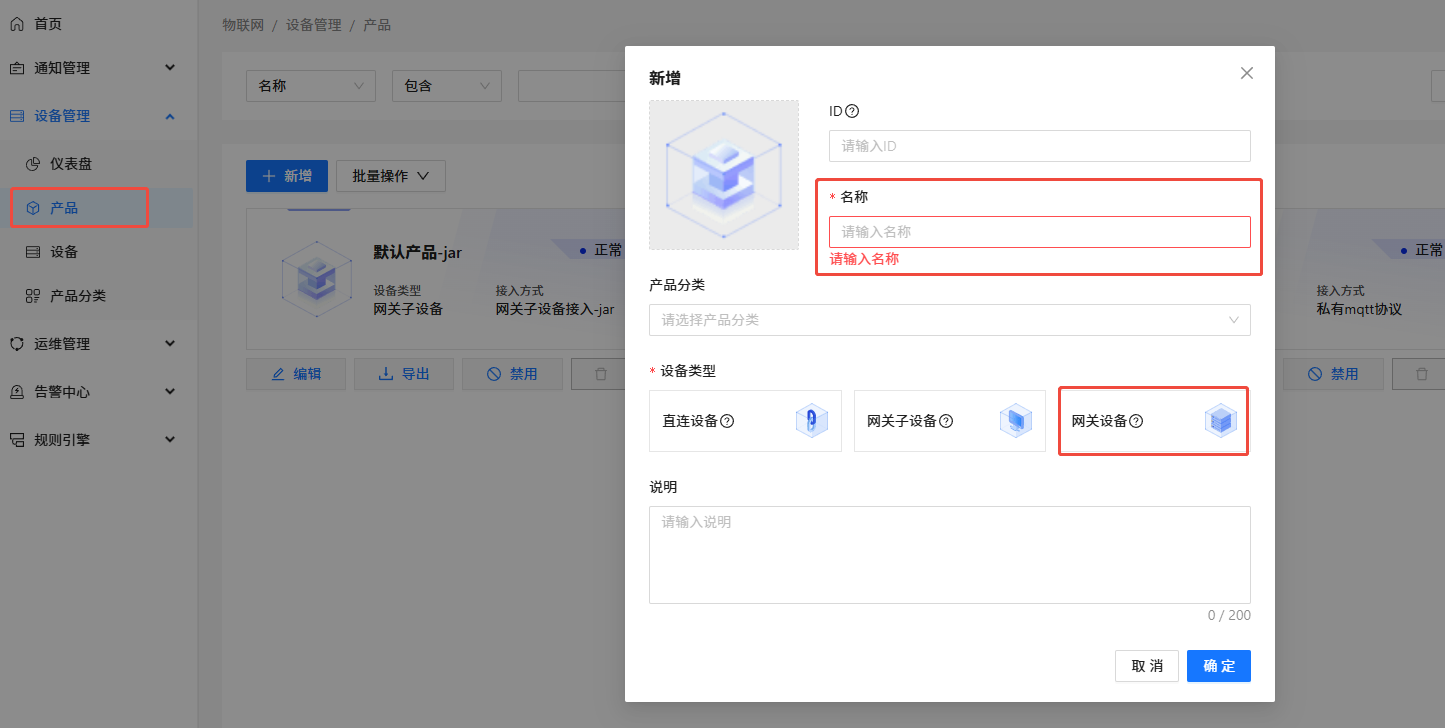Click the 禁用 button on the right card
Screen dimensions: 1445x728
tap(1334, 374)
